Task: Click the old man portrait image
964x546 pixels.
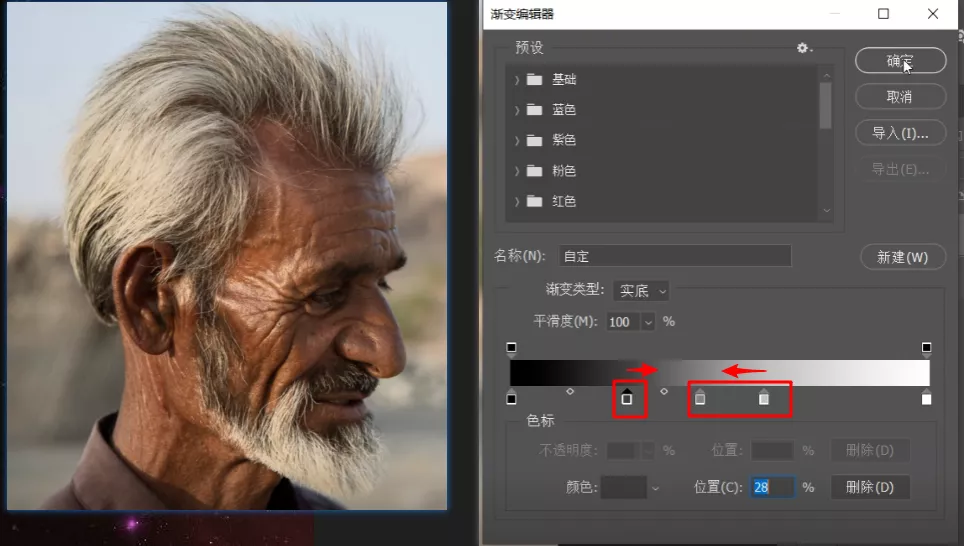Action: [x=227, y=256]
